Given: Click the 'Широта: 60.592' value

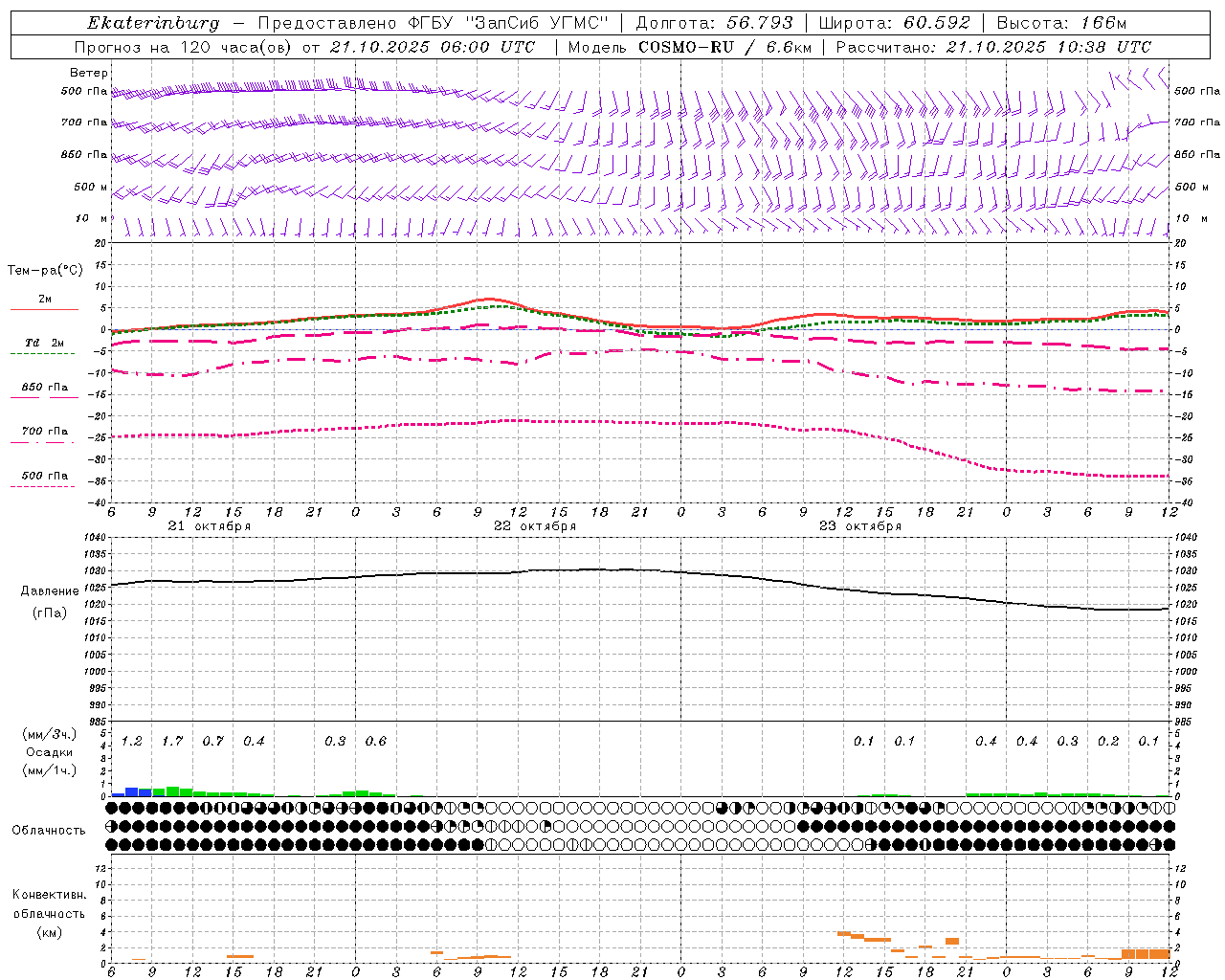Looking at the screenshot, I should tap(895, 23).
